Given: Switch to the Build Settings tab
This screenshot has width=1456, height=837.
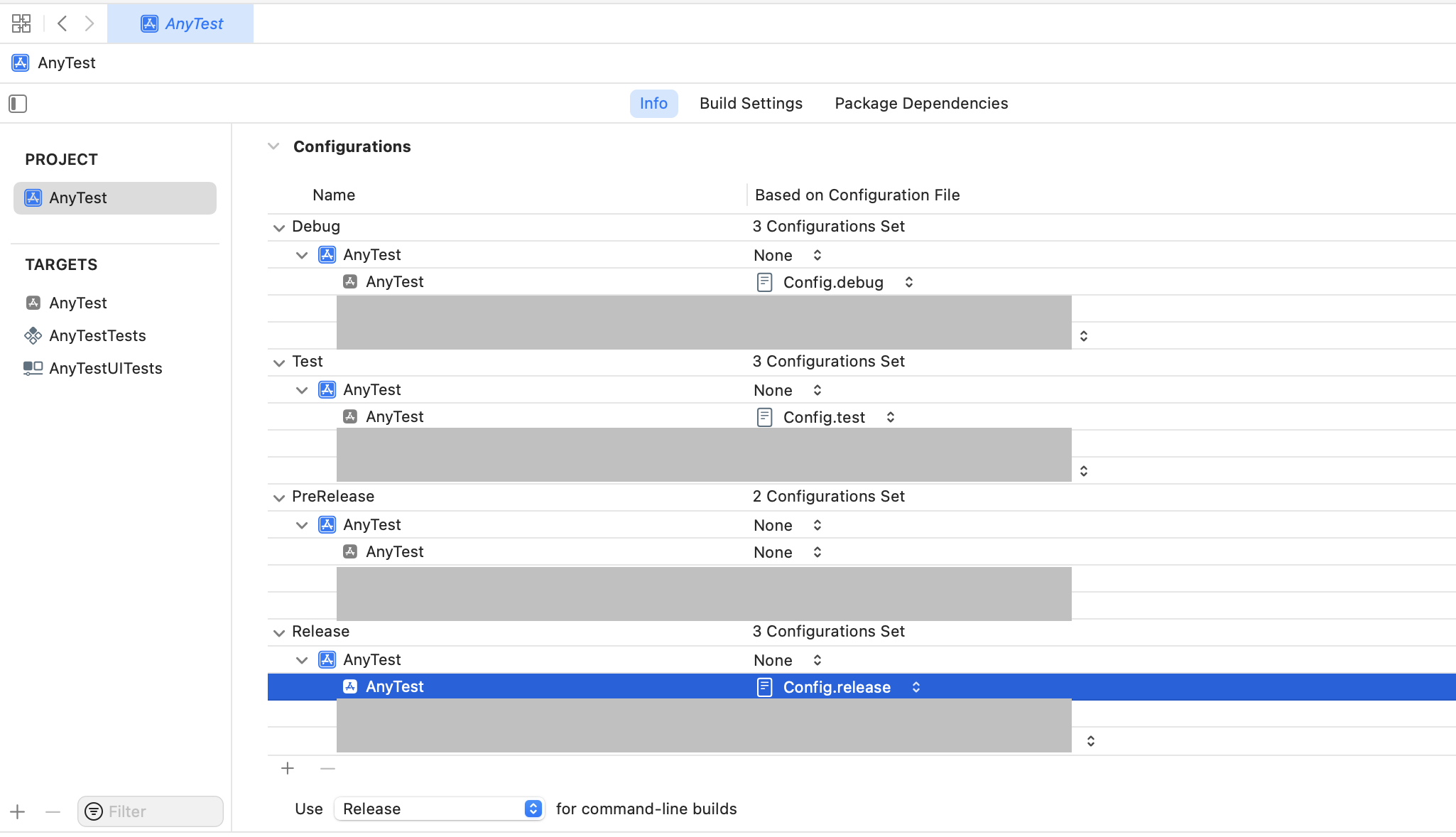Looking at the screenshot, I should [x=751, y=103].
